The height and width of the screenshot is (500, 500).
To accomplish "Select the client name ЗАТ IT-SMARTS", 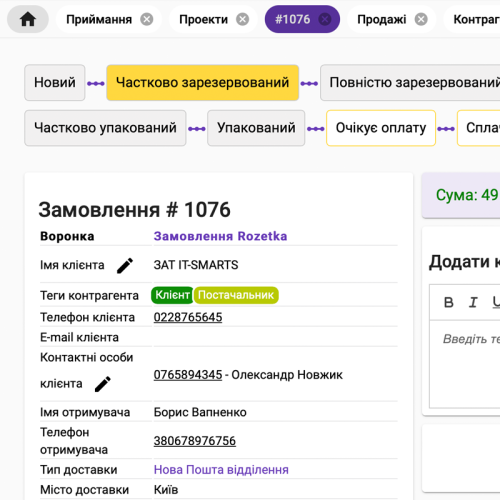I will 196,265.
